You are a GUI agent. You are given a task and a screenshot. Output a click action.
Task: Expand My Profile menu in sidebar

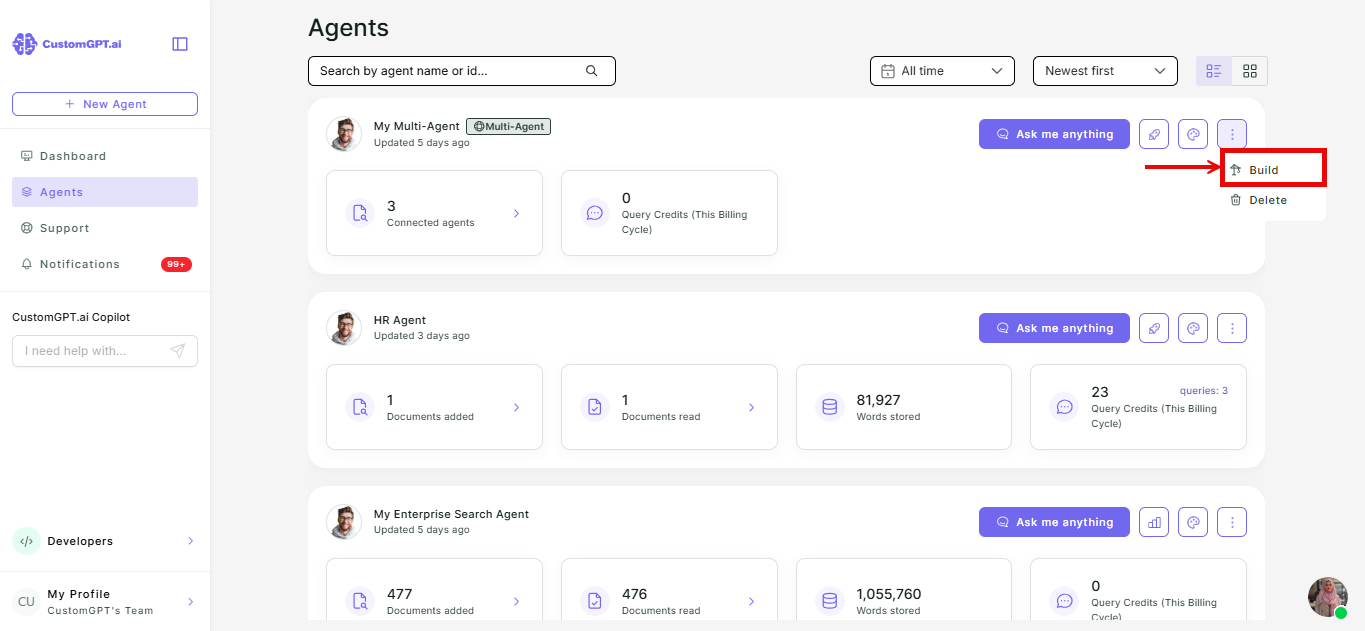pos(105,602)
